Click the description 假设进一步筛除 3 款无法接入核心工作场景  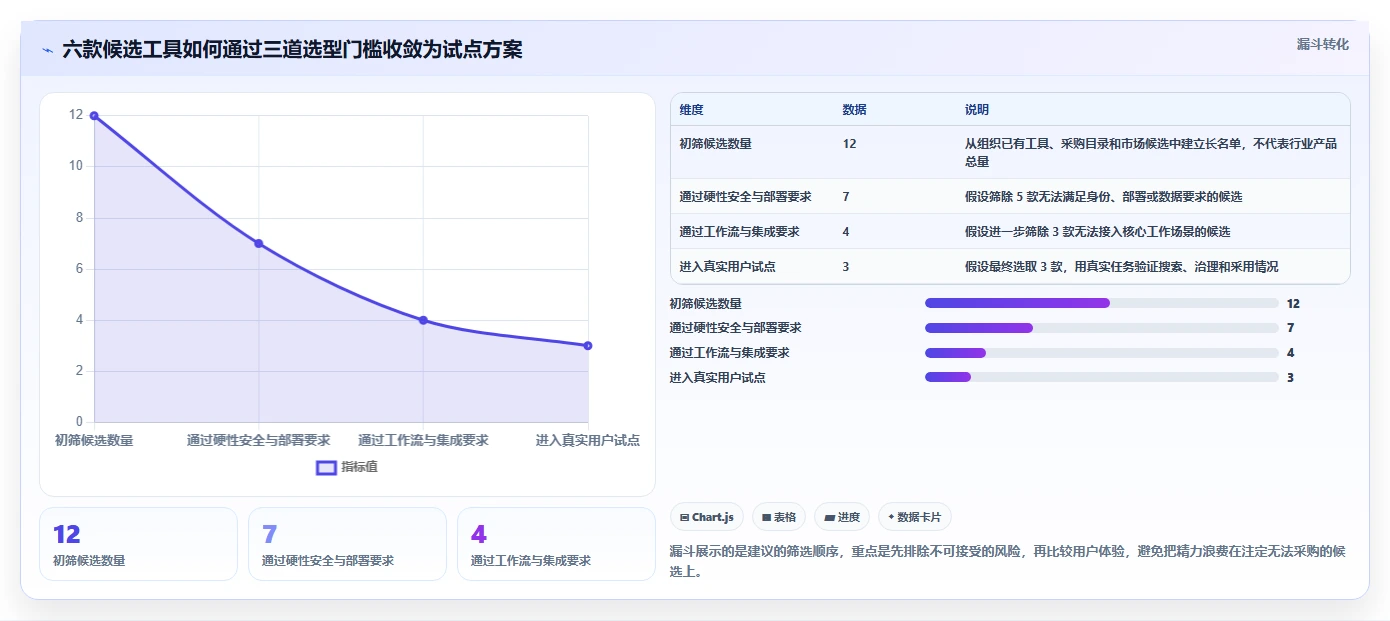[x=1097, y=232]
